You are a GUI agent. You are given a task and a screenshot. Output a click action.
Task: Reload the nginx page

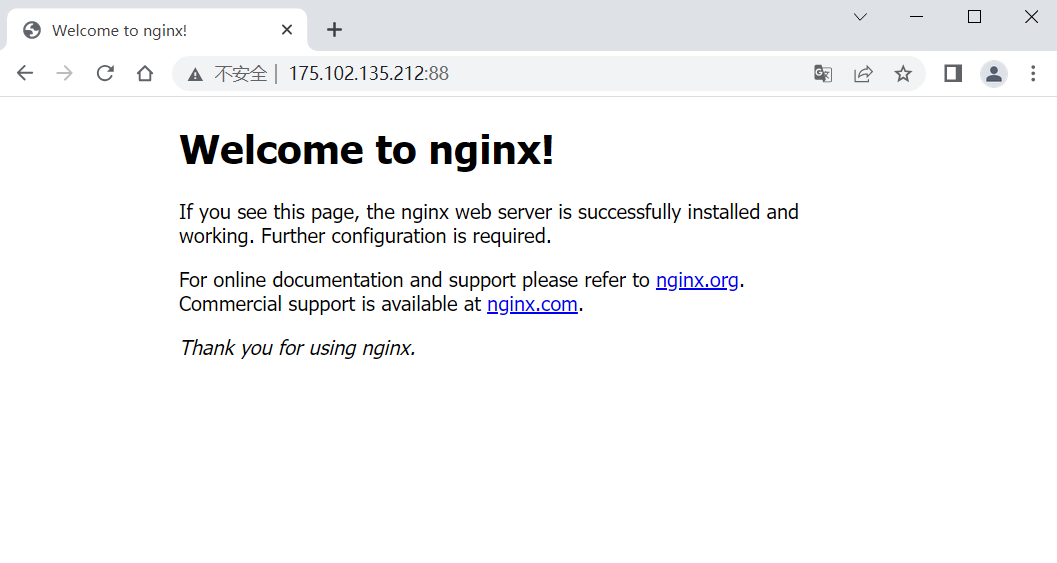(105, 73)
